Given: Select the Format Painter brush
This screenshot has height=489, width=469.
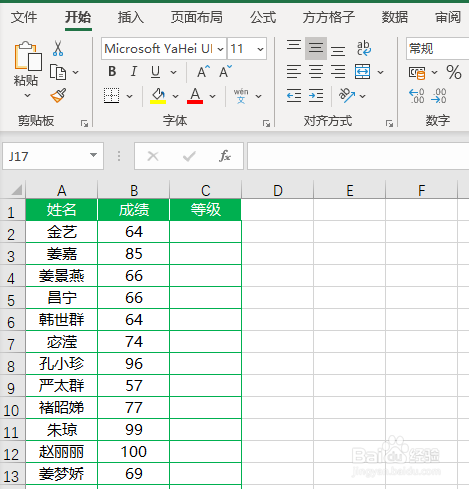Looking at the screenshot, I should pos(58,96).
